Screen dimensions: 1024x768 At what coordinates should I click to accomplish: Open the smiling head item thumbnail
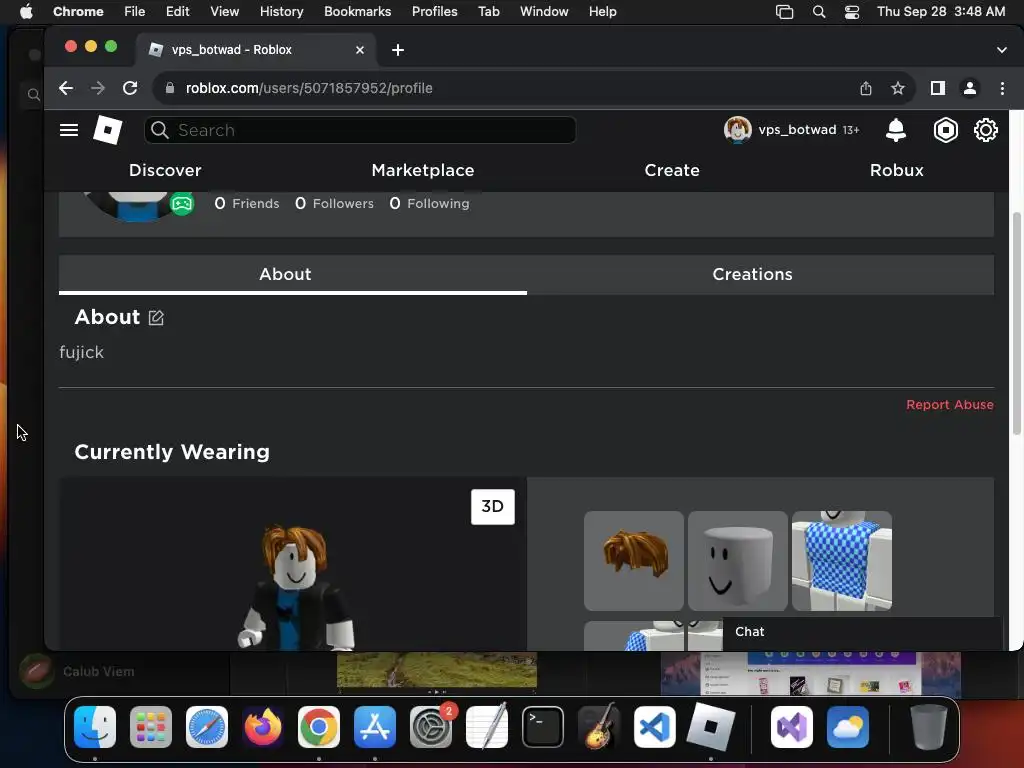[x=737, y=561]
